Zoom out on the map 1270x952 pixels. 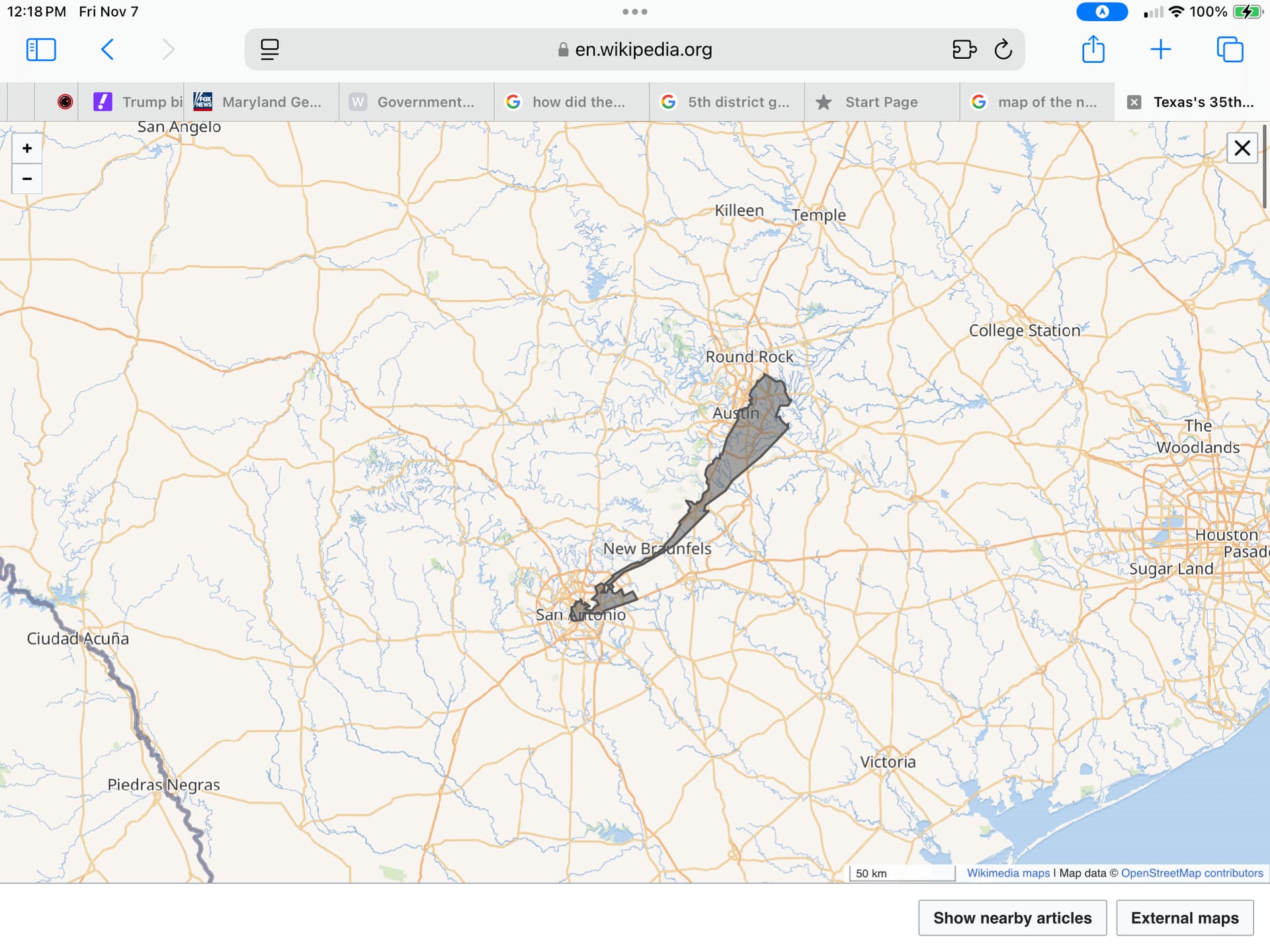click(27, 178)
